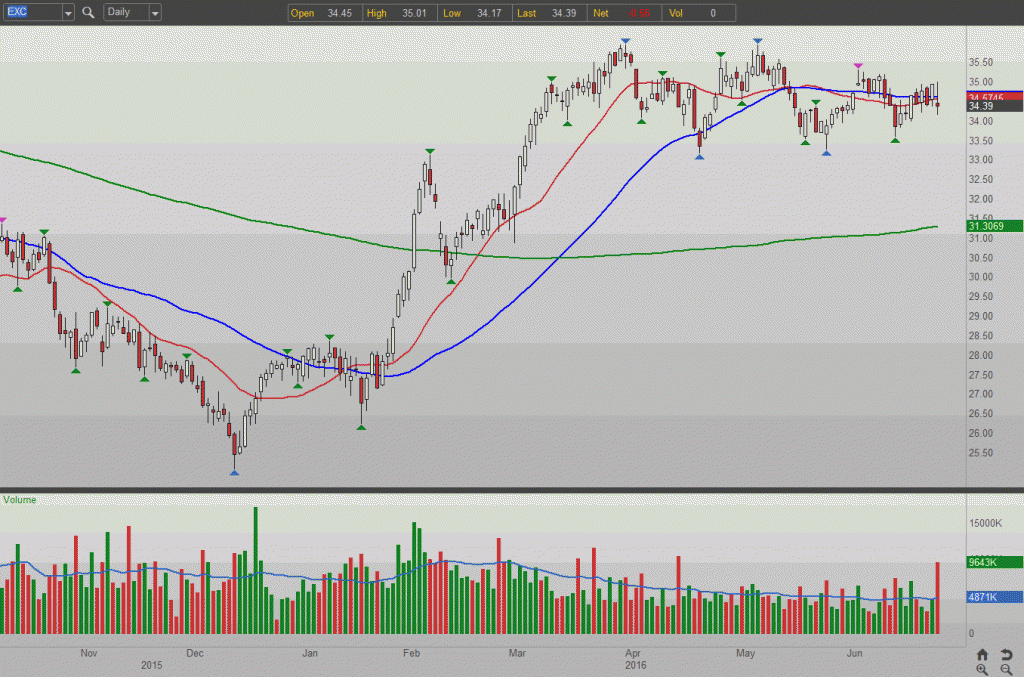Click the blue pivot-low marker at December bottom
This screenshot has height=677, width=1024.
[x=234, y=472]
